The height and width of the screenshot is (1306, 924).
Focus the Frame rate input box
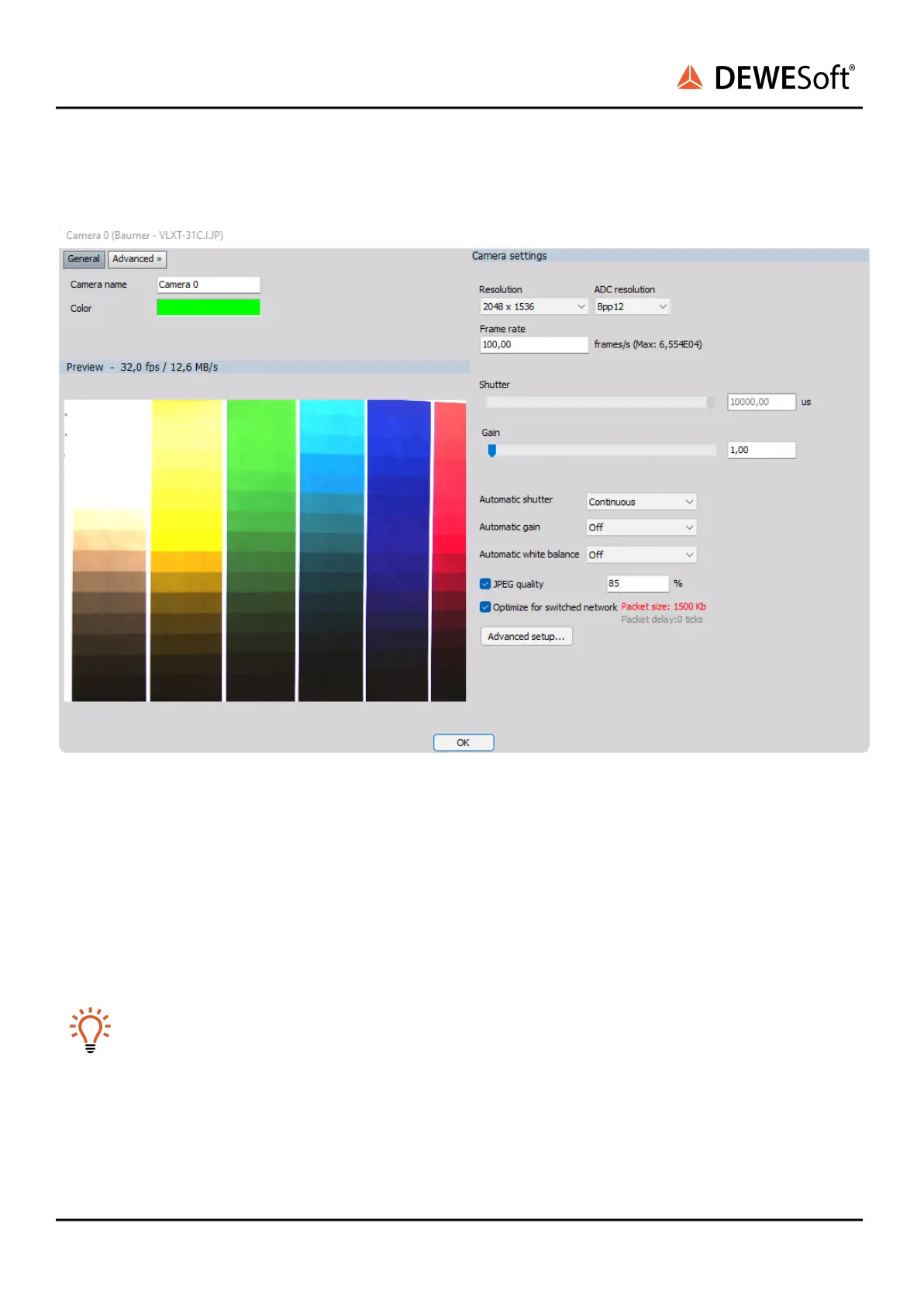point(534,344)
